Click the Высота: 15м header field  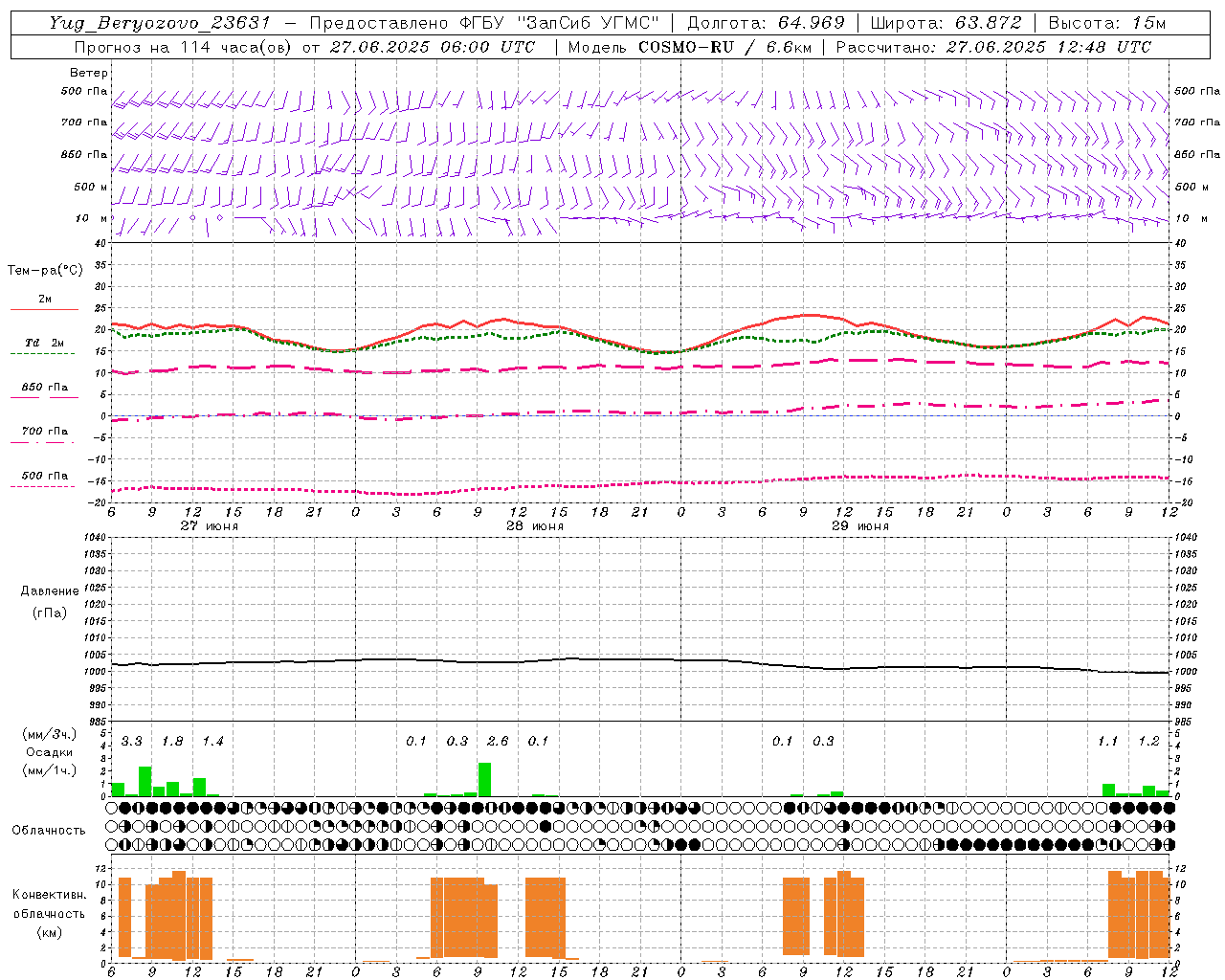point(1107,23)
